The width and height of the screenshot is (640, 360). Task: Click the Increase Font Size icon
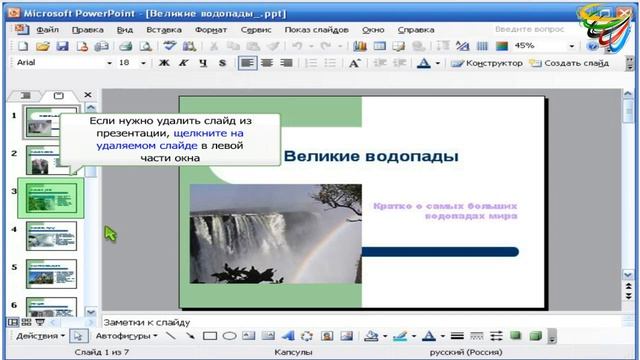click(354, 63)
